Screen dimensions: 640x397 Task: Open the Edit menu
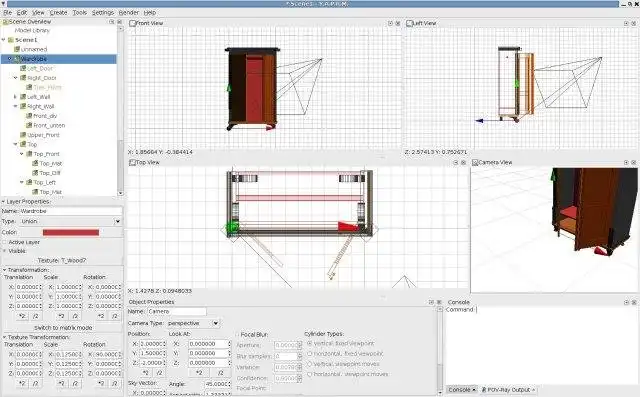click(22, 13)
